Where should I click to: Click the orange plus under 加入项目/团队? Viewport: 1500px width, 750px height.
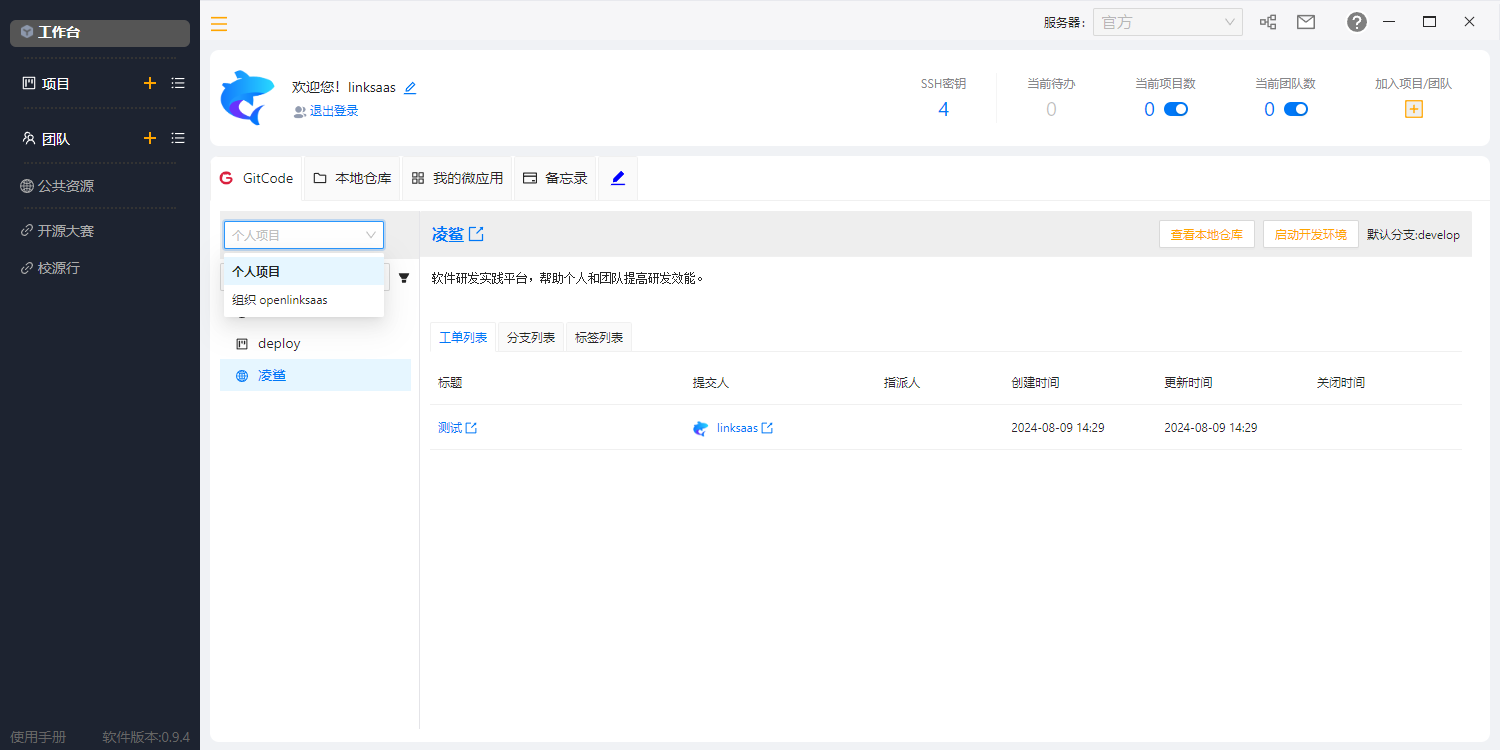pos(1414,109)
